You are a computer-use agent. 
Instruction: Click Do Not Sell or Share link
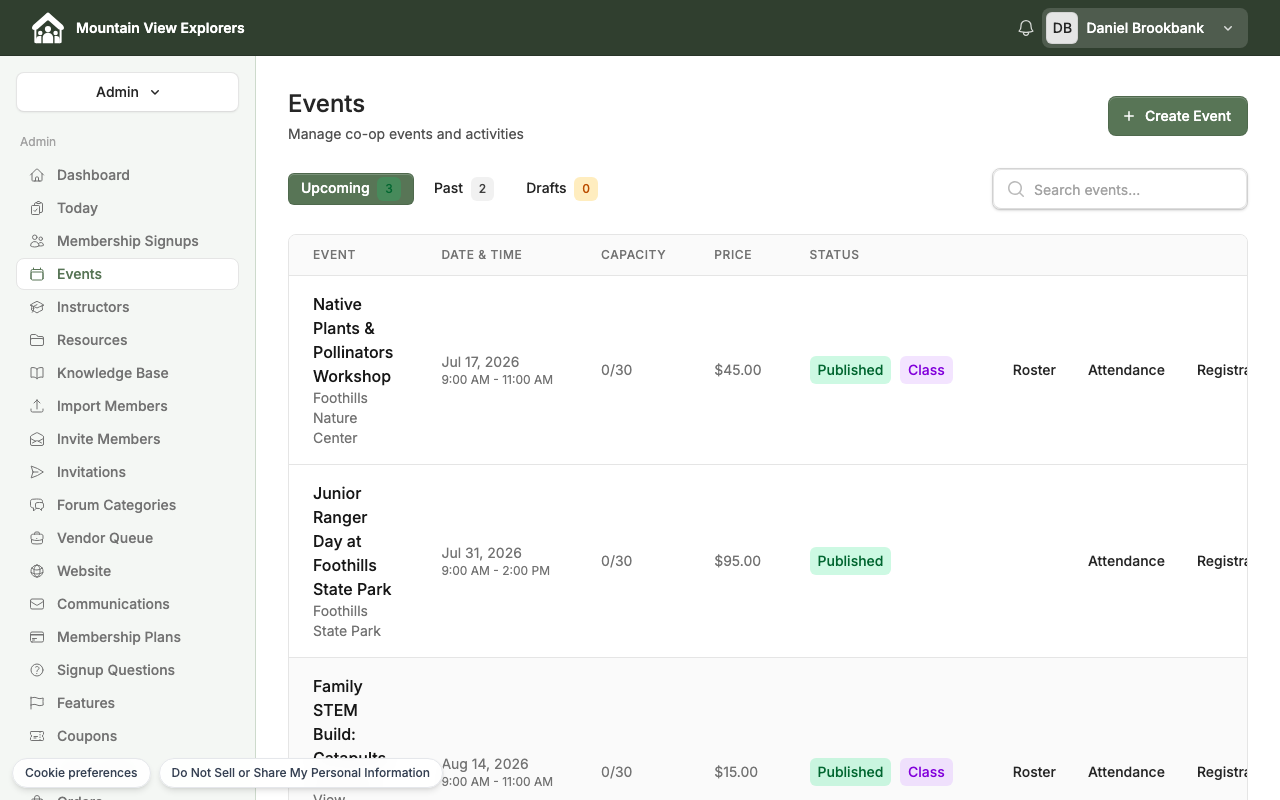300,773
